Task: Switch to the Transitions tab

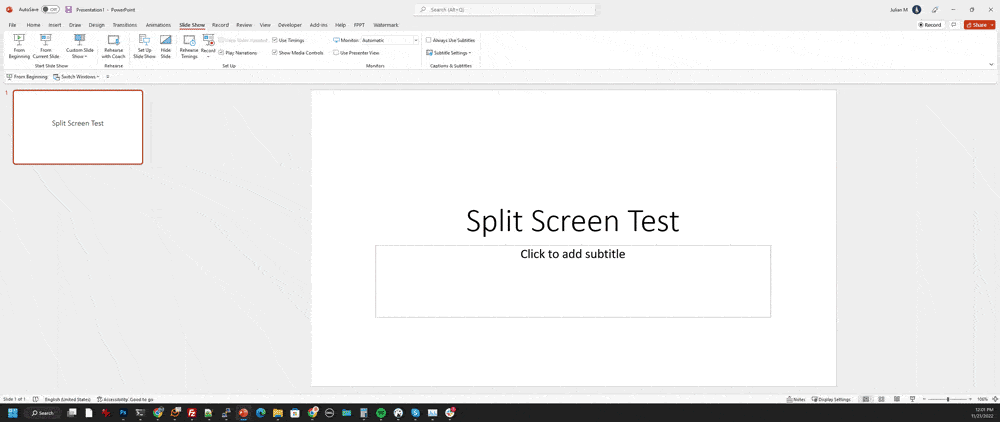Action: pyautogui.click(x=125, y=25)
